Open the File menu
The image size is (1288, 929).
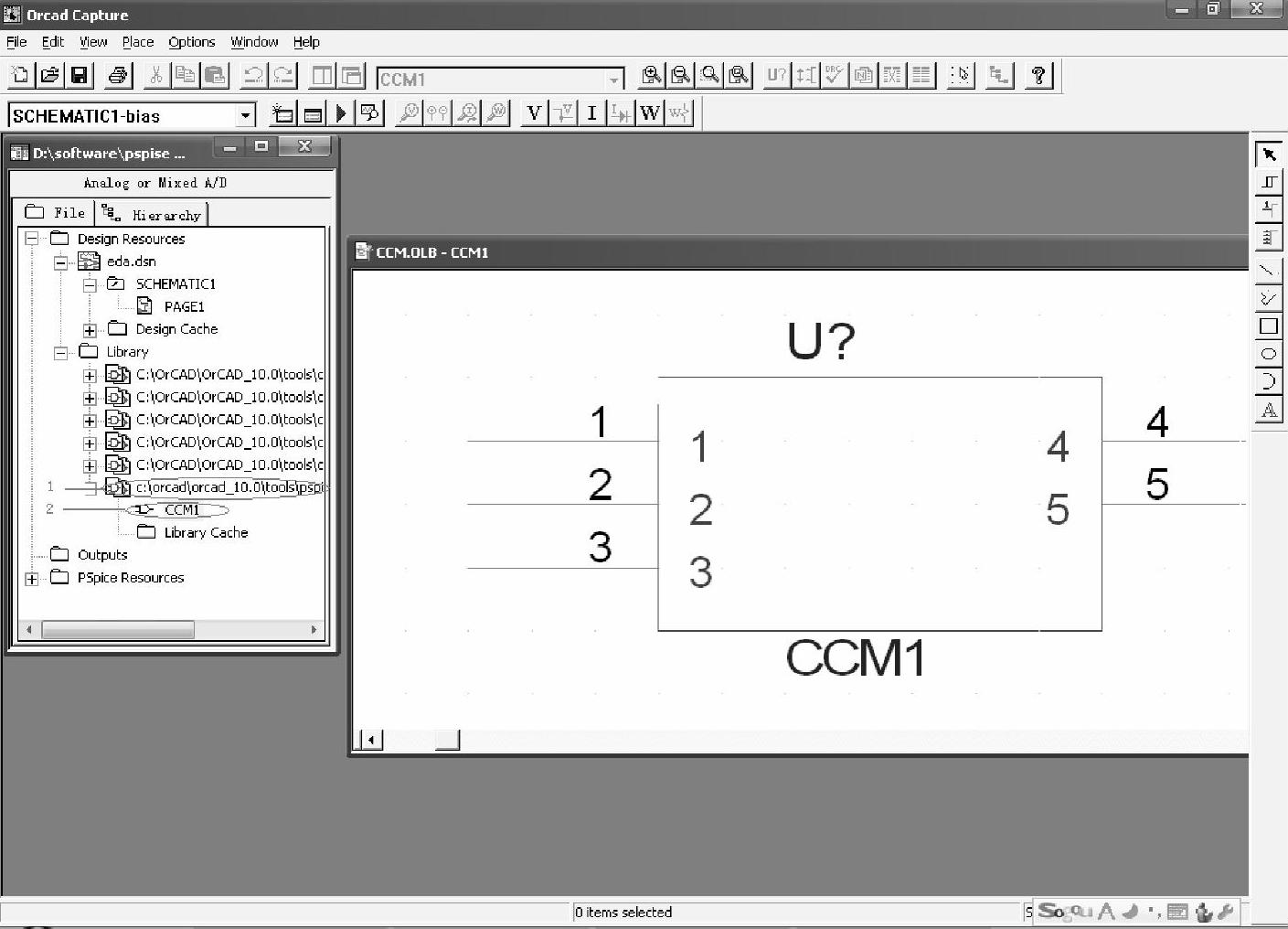pos(16,42)
